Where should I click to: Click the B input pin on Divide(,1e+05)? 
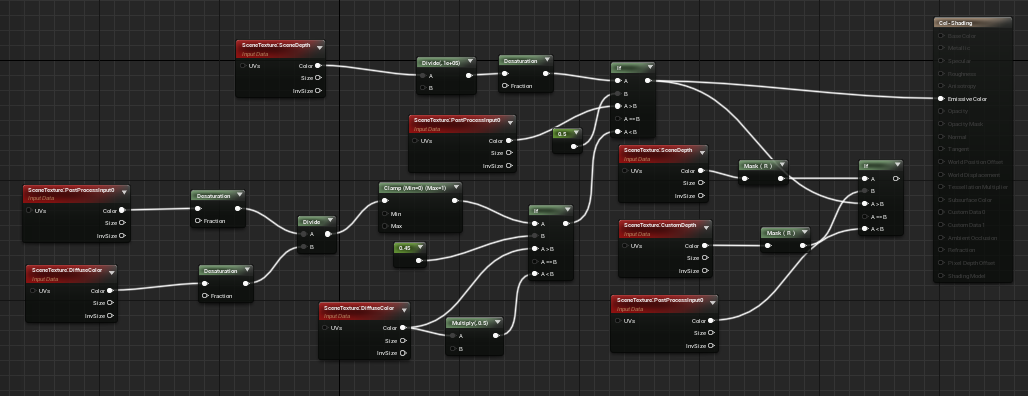(x=422, y=88)
